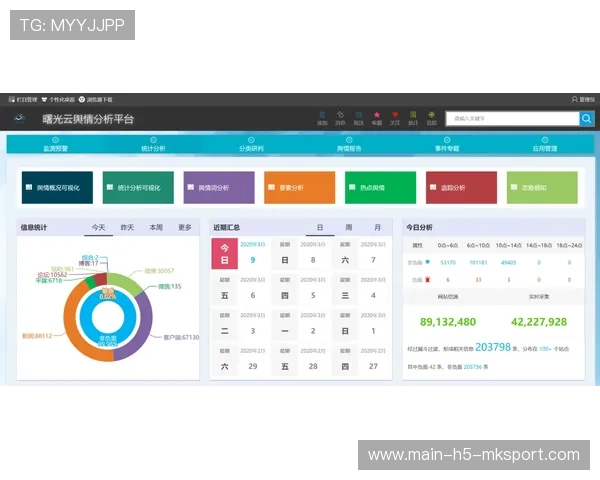Image resolution: width=600 pixels, height=480 pixels.
Task: Click the platform logo beside 曙光云舆情分析平台
Action: tap(20, 118)
